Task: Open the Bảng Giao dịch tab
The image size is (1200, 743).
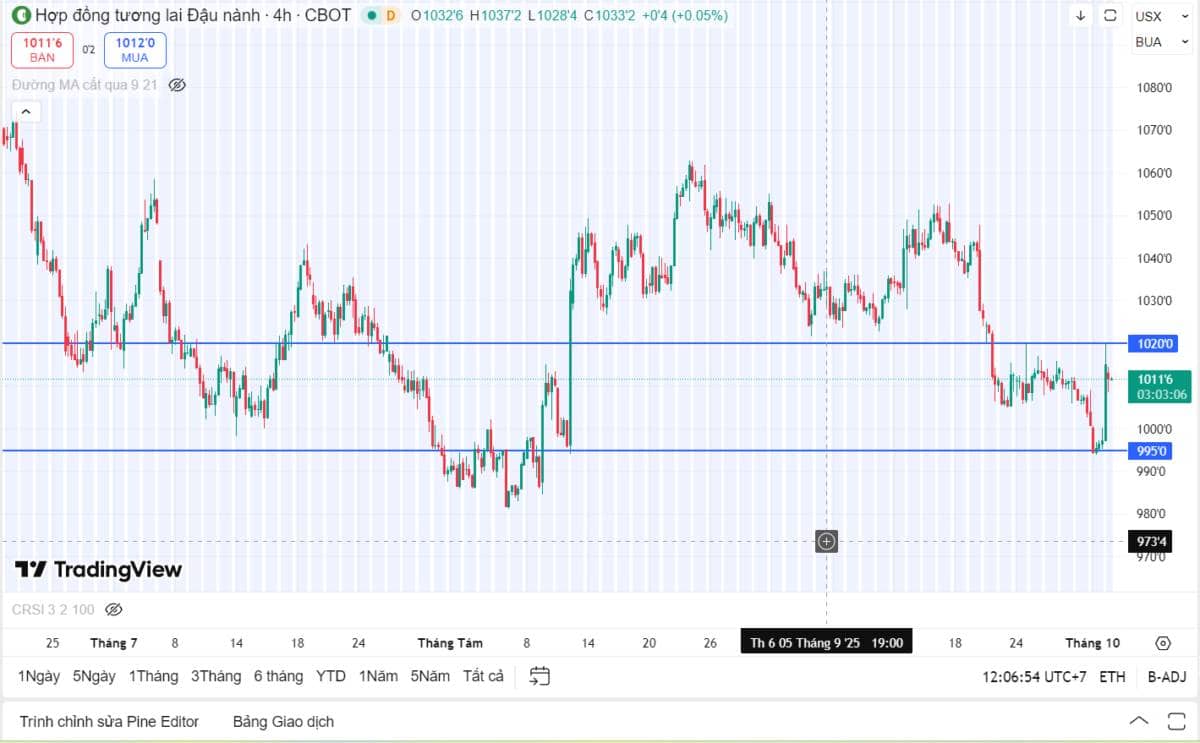Action: tap(283, 721)
